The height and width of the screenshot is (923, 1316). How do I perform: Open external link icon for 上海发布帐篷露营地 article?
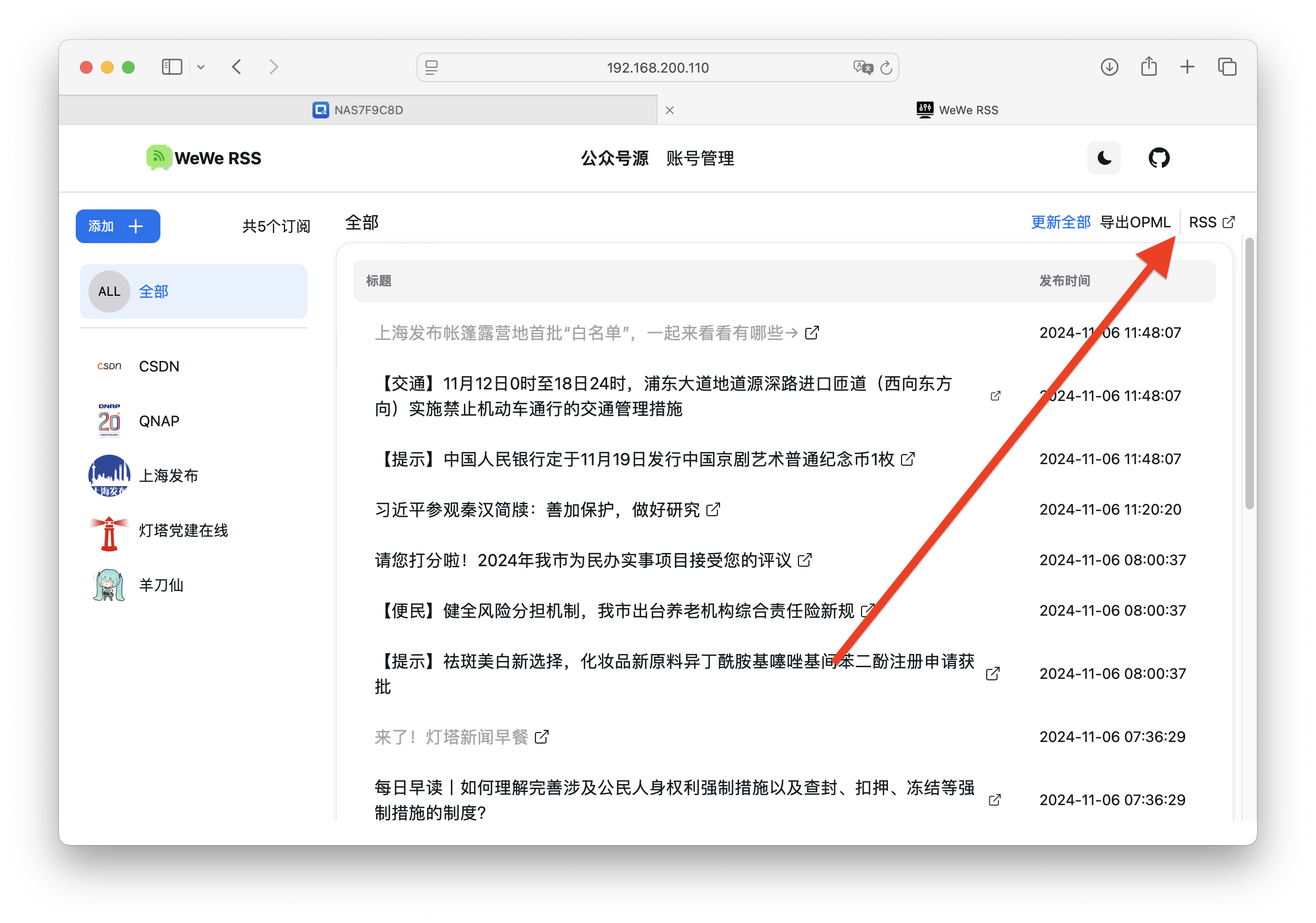(x=812, y=333)
